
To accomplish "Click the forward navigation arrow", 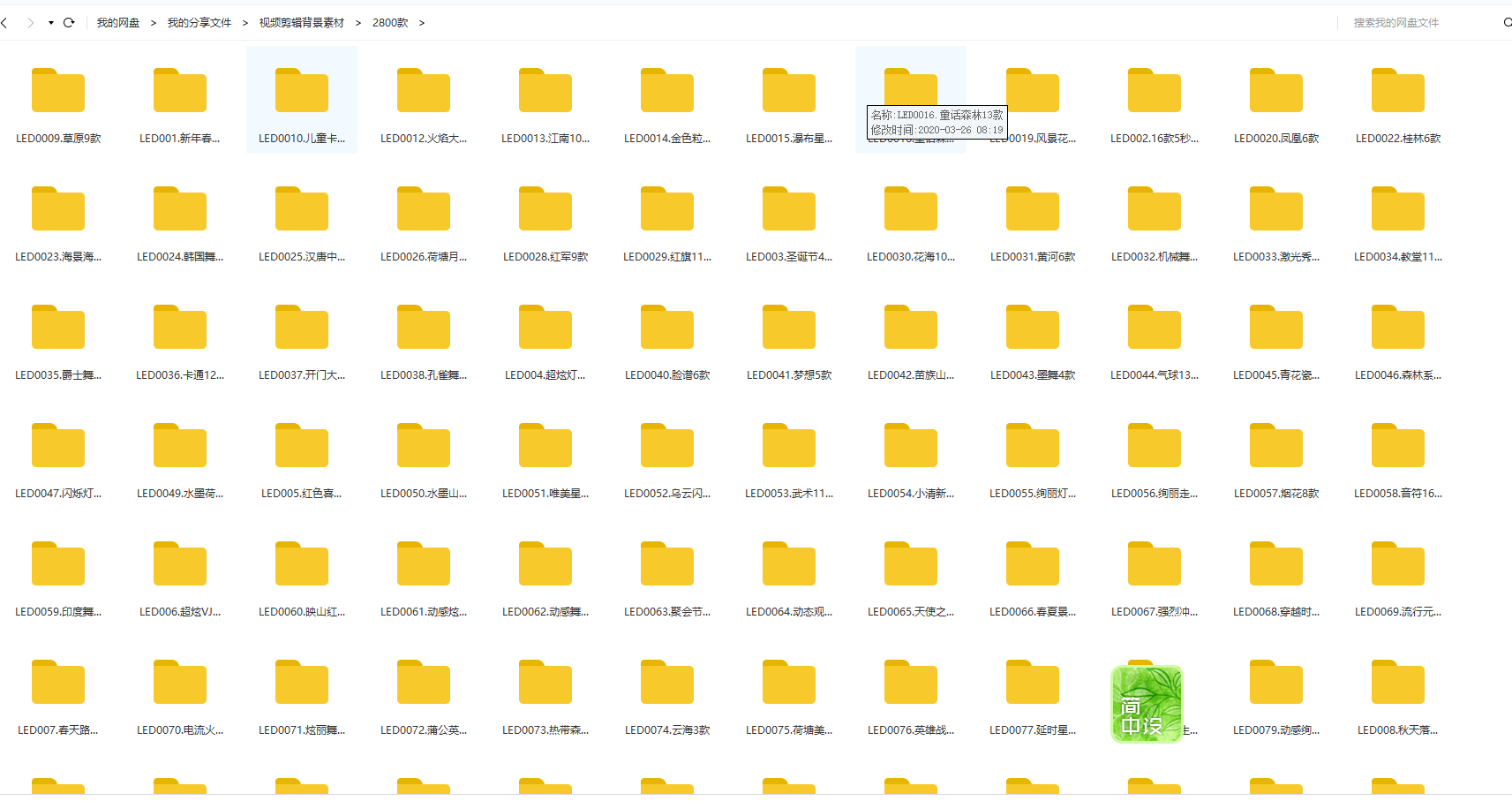I will tap(30, 23).
